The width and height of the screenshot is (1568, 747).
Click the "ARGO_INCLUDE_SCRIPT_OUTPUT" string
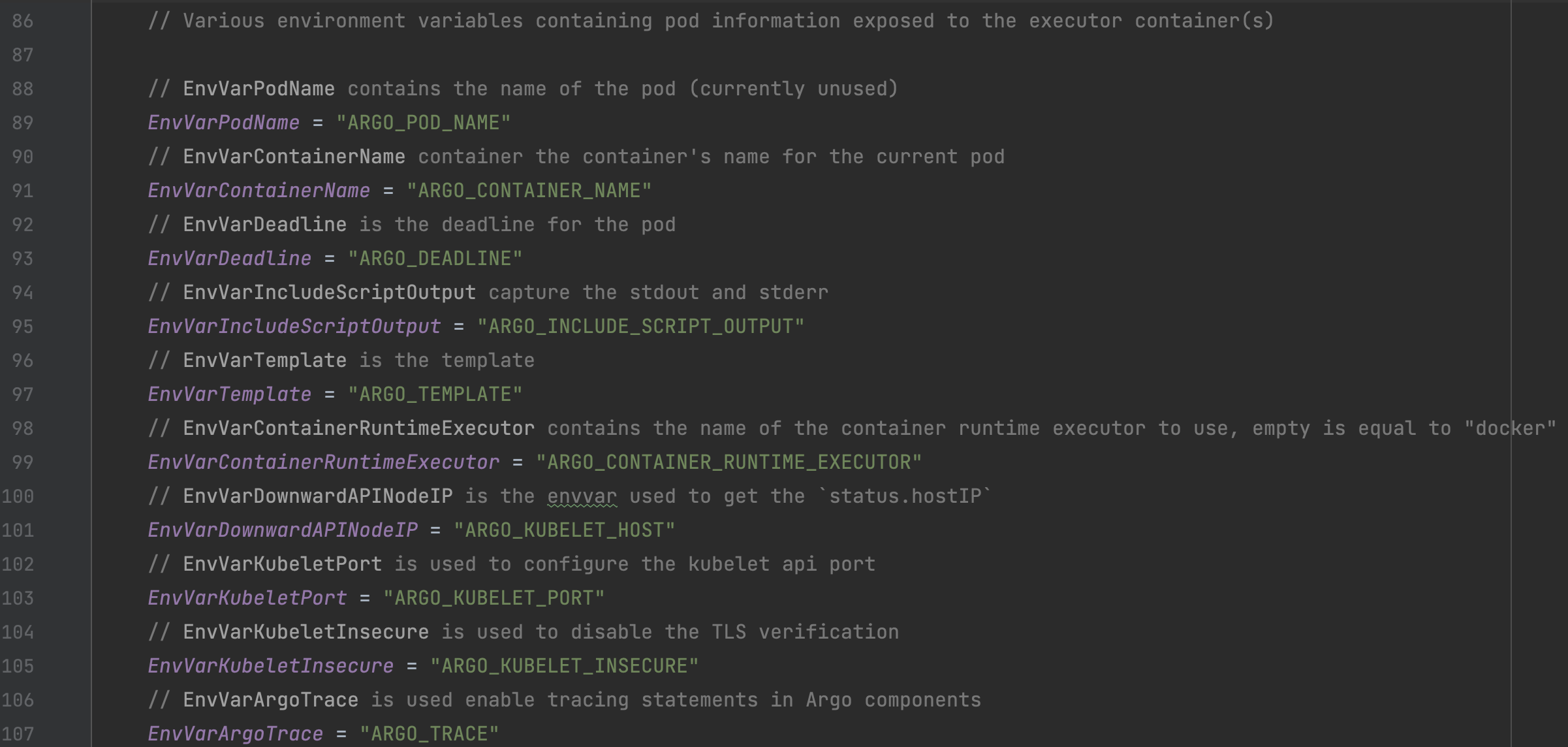[x=640, y=326]
